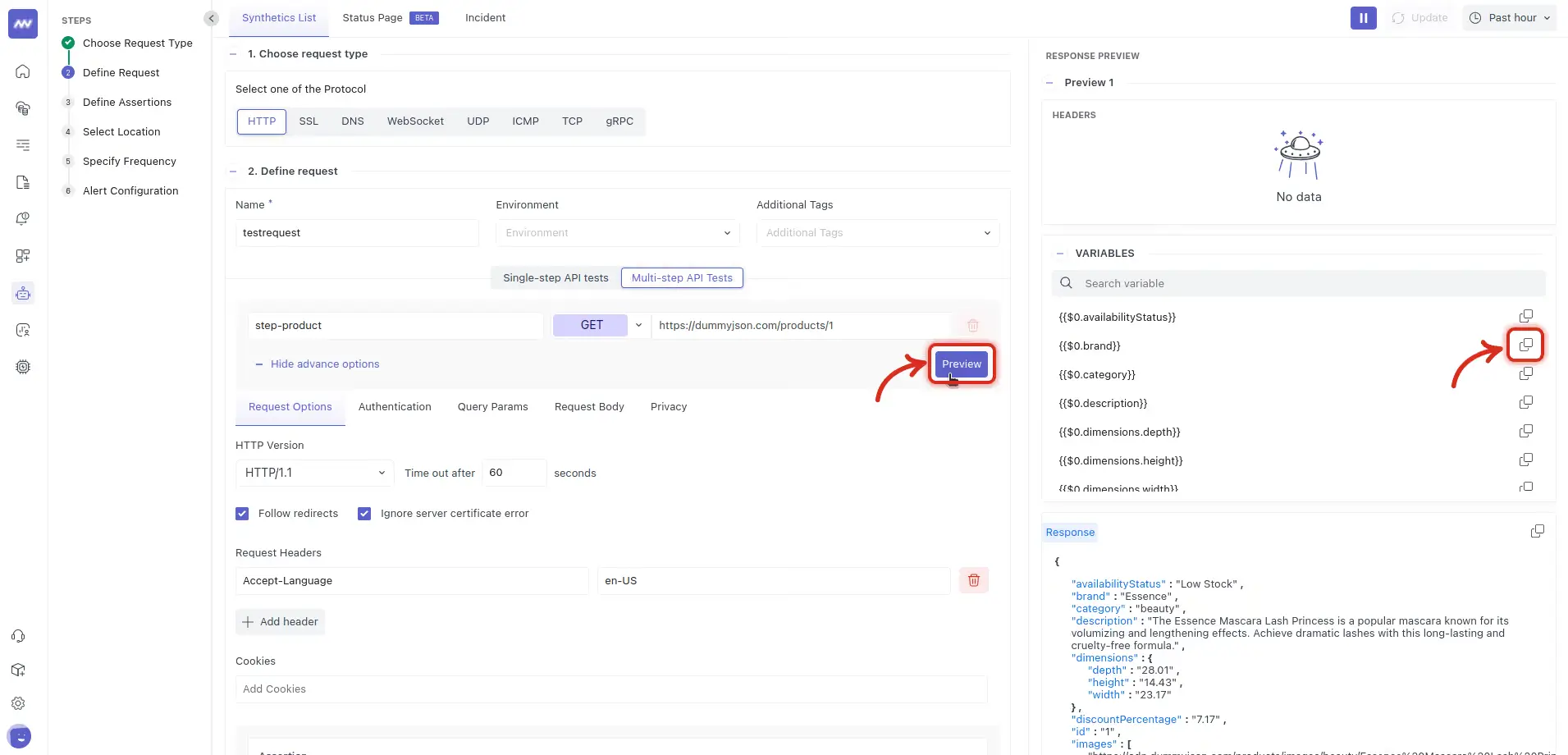Switch to the Authentication tab

click(x=395, y=407)
